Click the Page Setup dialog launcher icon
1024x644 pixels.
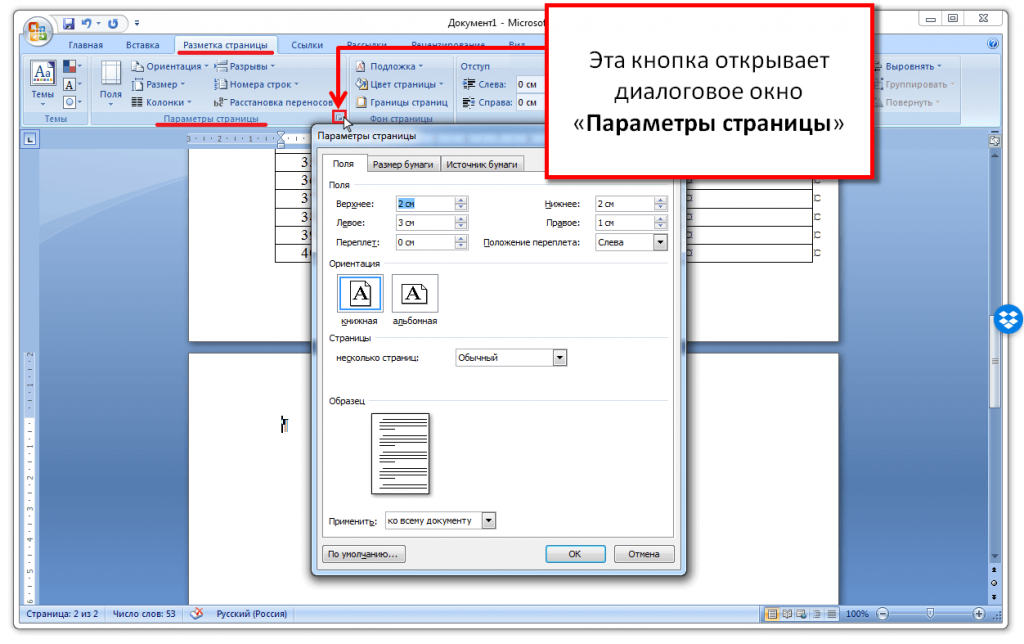(340, 118)
